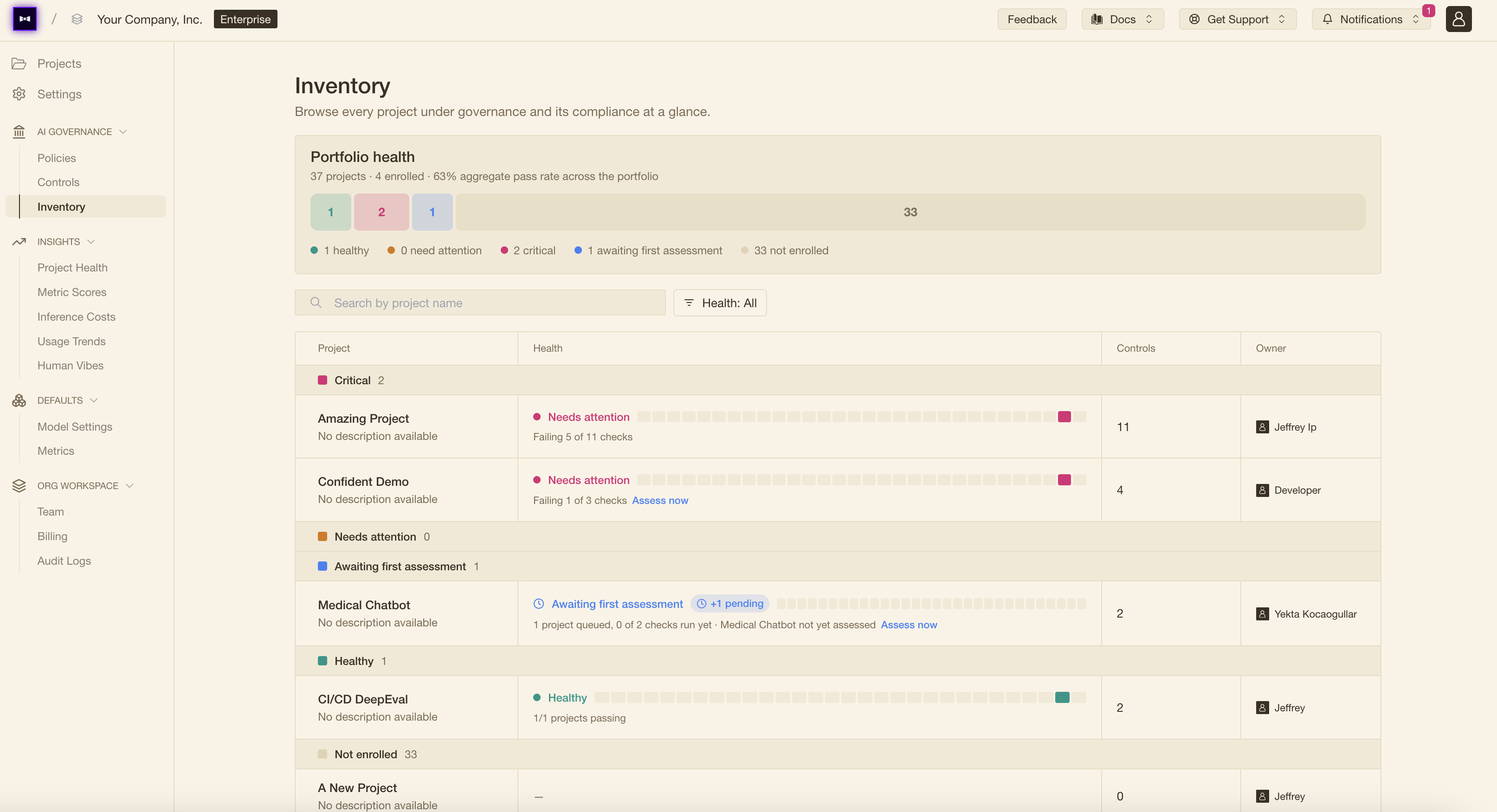Image resolution: width=1497 pixels, height=812 pixels.
Task: Click Developer owner avatar icon
Action: [x=1262, y=490]
